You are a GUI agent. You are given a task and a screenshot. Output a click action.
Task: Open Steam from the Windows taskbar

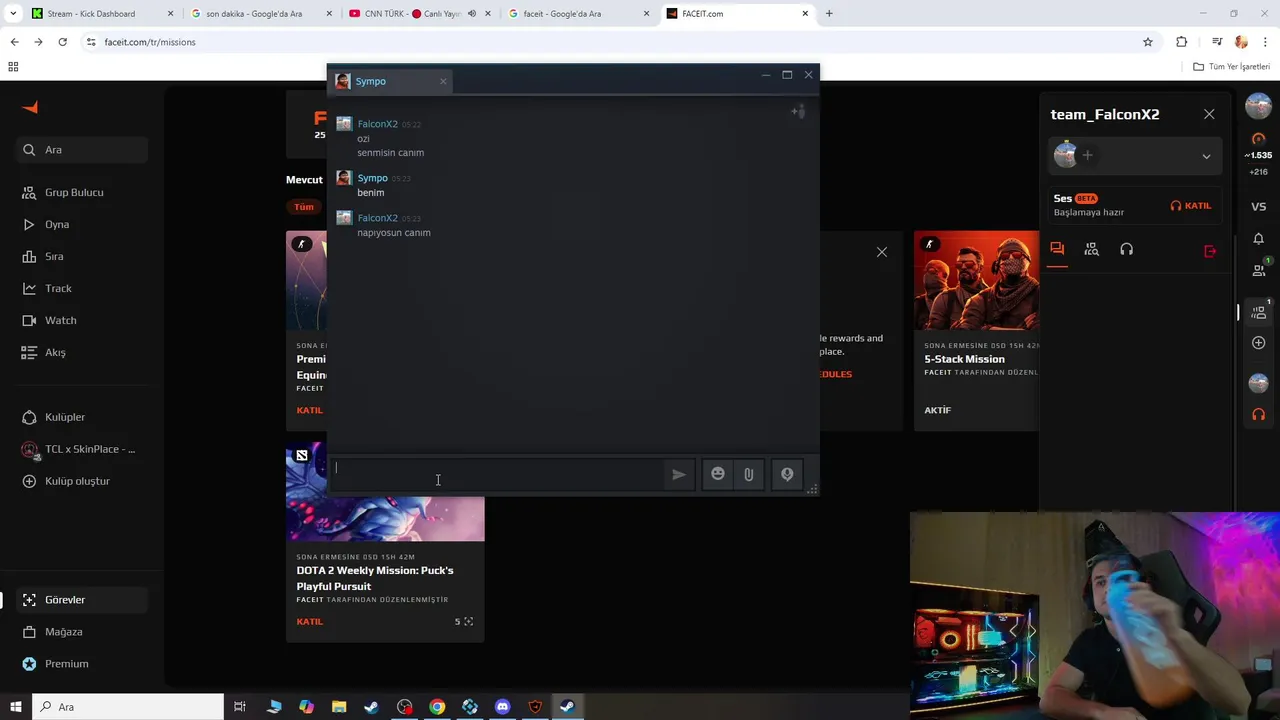(372, 707)
